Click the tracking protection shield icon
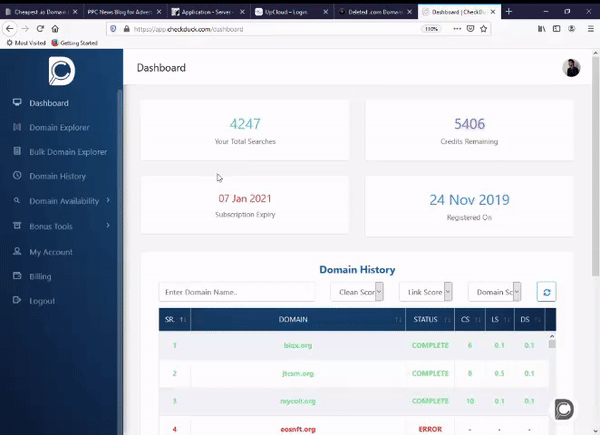Viewport: 600px width, 435px height. point(113,29)
